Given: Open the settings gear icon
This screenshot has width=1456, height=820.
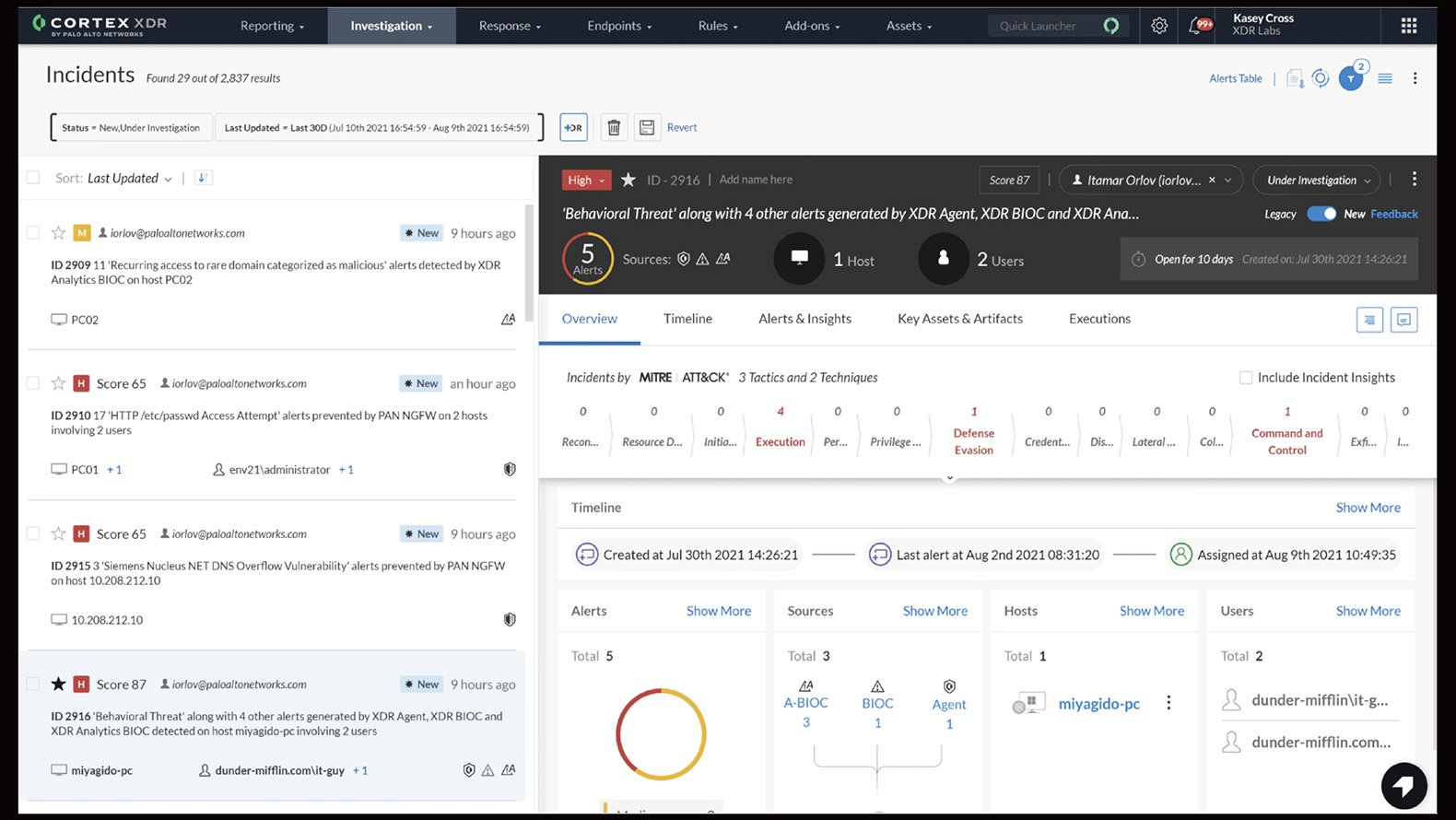Looking at the screenshot, I should (x=1159, y=26).
